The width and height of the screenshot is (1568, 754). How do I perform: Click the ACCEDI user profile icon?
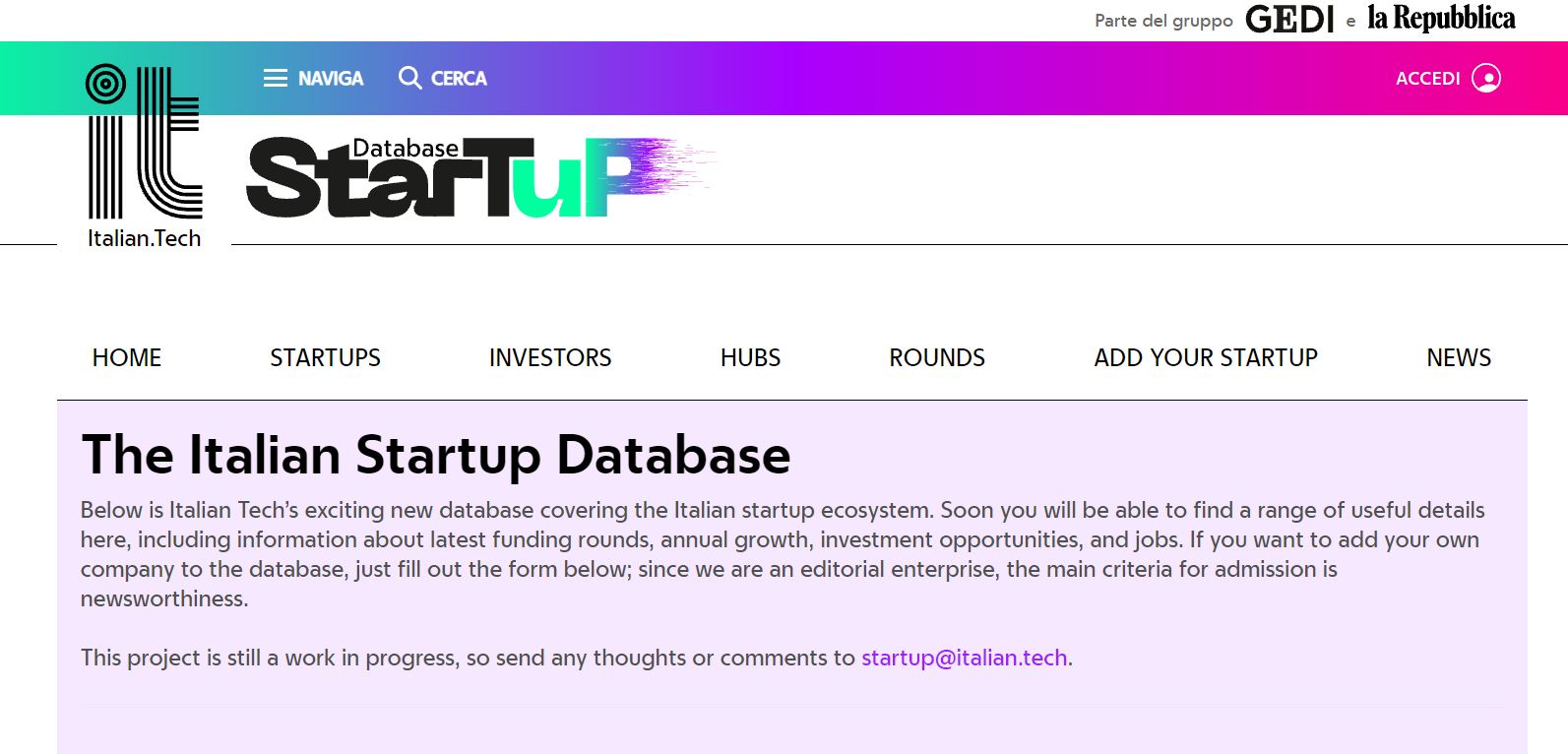(x=1486, y=78)
